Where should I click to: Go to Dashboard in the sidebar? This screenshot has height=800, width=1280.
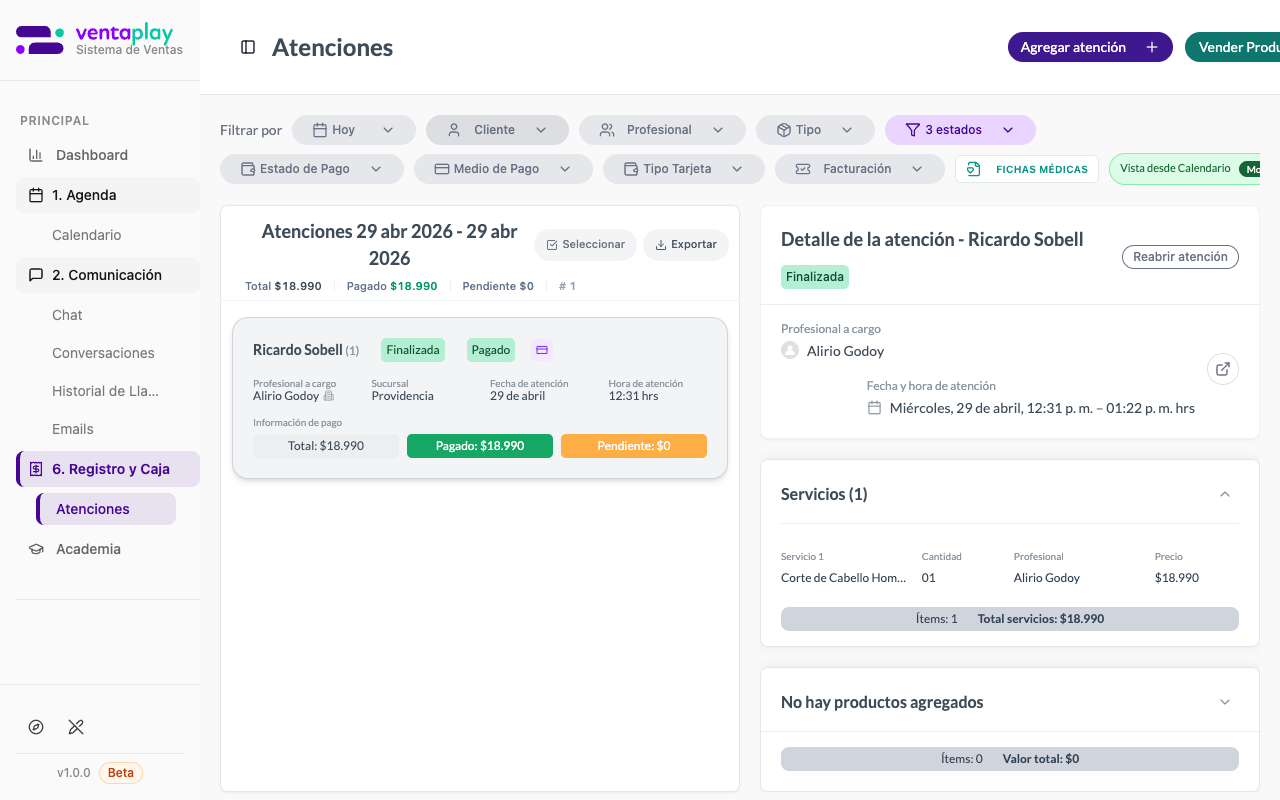coord(91,155)
